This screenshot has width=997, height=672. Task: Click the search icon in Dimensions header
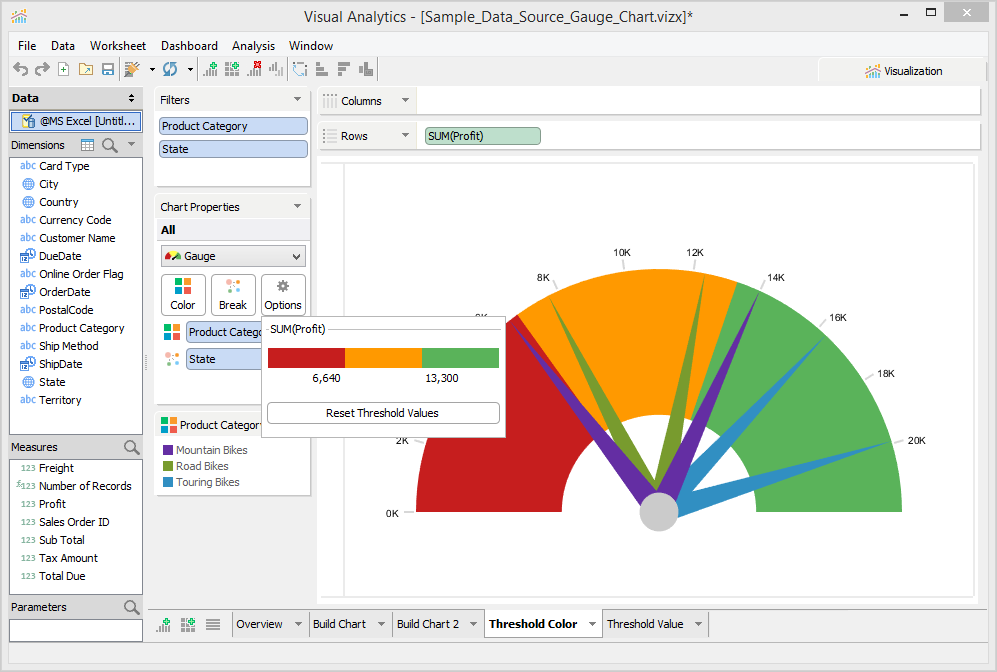pyautogui.click(x=110, y=145)
